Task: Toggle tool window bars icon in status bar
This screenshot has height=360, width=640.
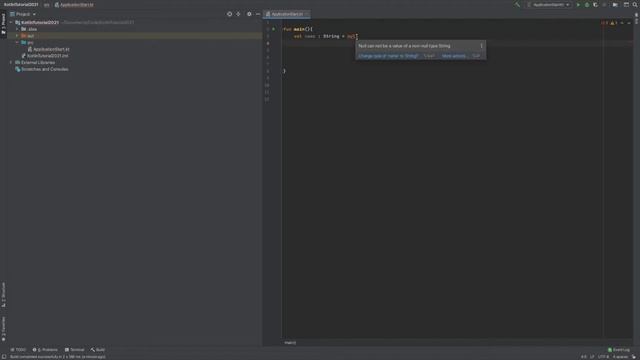Action: click(x=4, y=357)
